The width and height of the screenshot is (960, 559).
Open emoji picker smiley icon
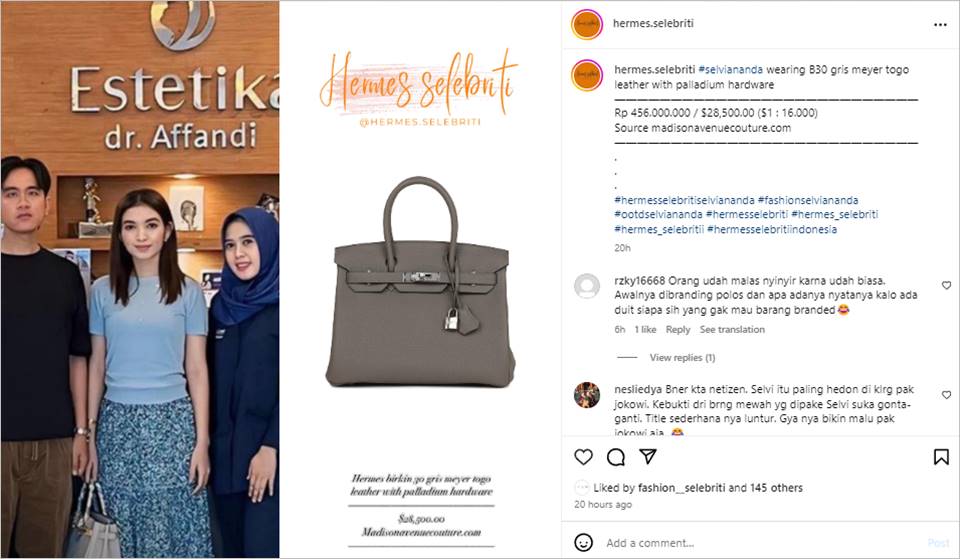point(583,542)
